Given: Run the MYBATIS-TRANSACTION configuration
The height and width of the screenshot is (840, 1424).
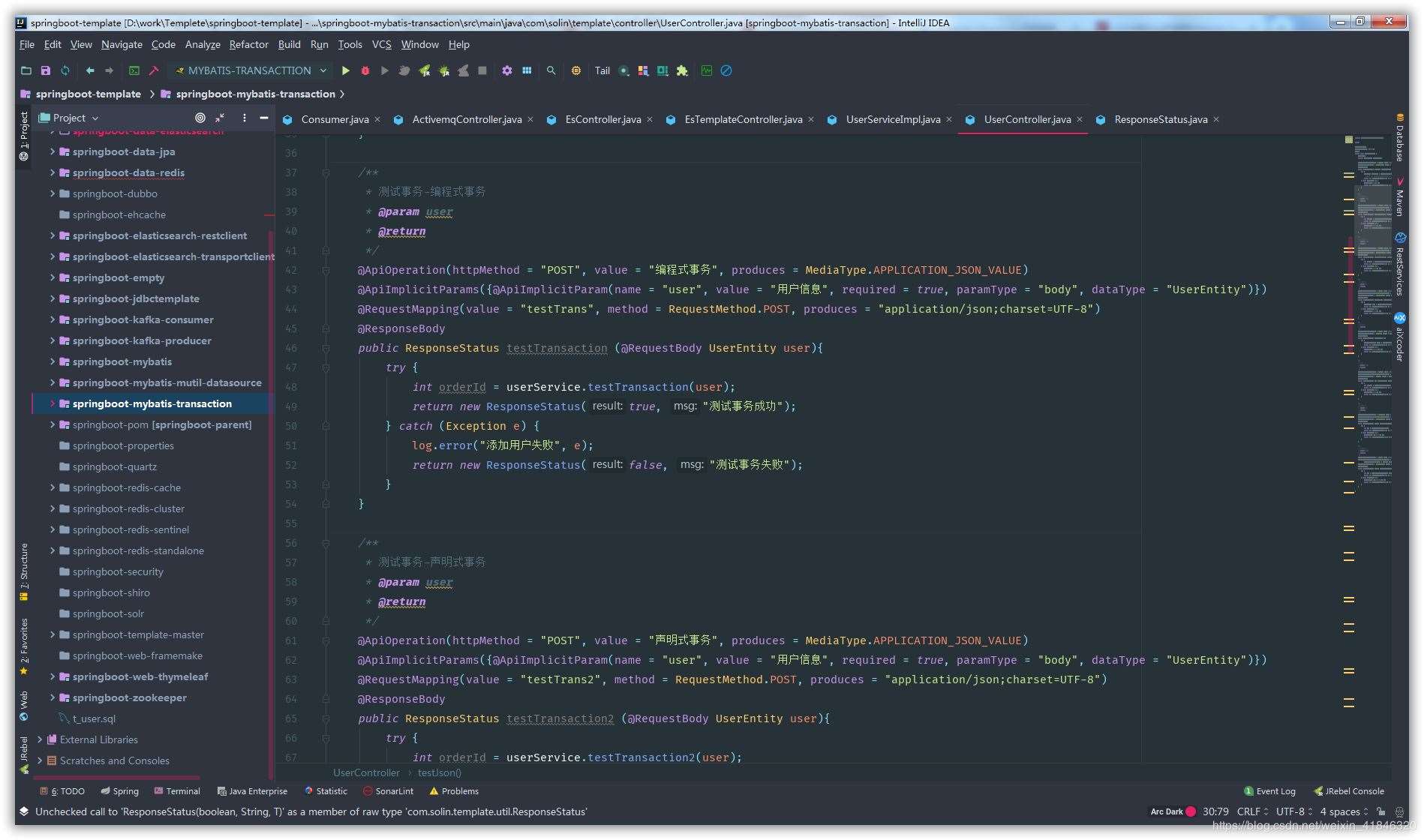Looking at the screenshot, I should click(x=345, y=70).
